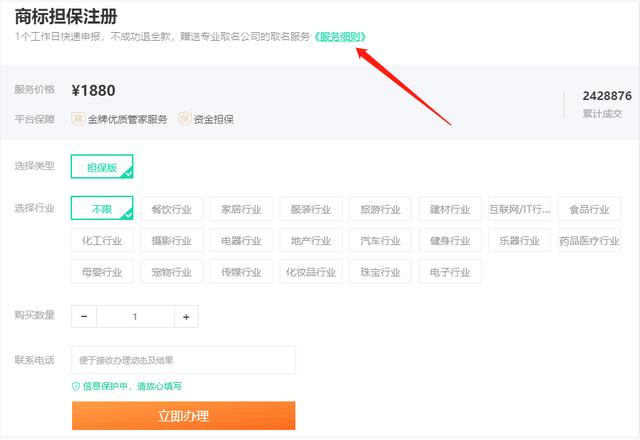Pick 药品医疗行业 industry button
Viewport: 640px width, 440px height.
pyautogui.click(x=589, y=240)
